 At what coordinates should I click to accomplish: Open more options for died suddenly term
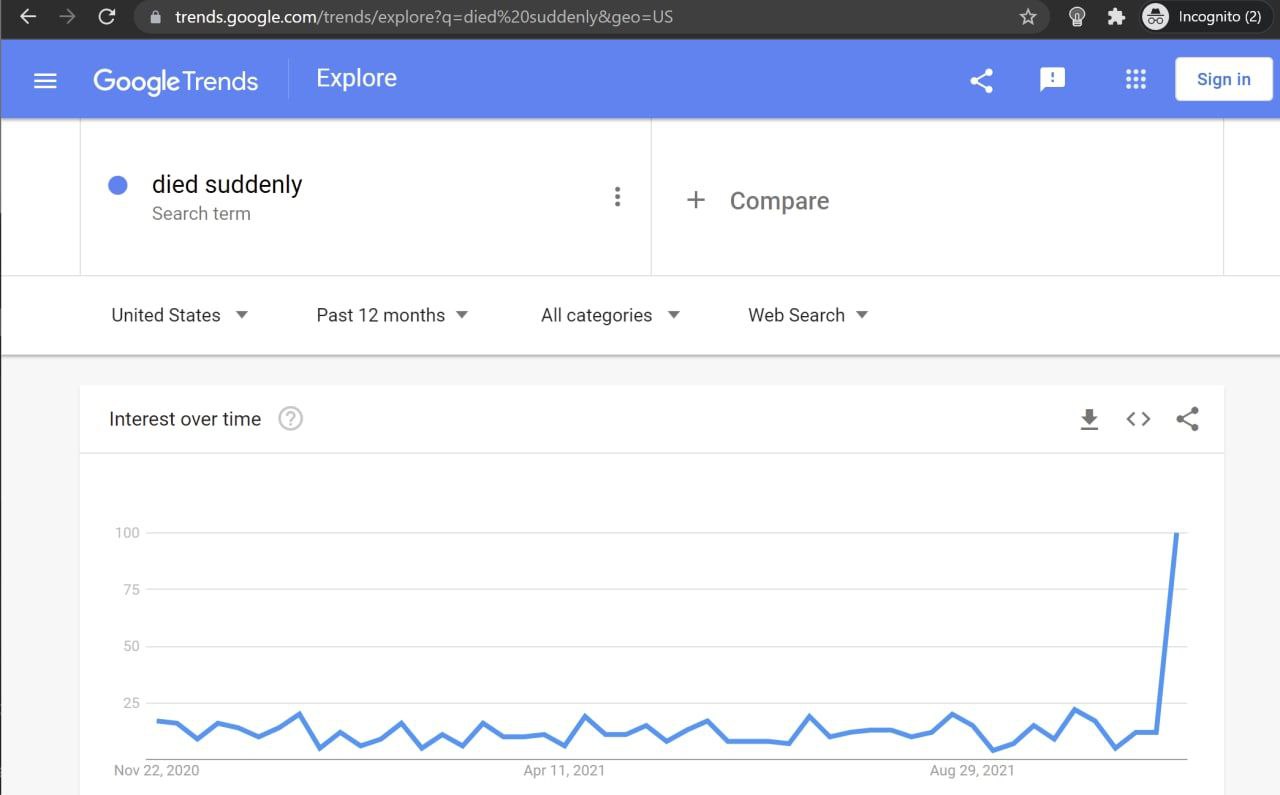[617, 197]
